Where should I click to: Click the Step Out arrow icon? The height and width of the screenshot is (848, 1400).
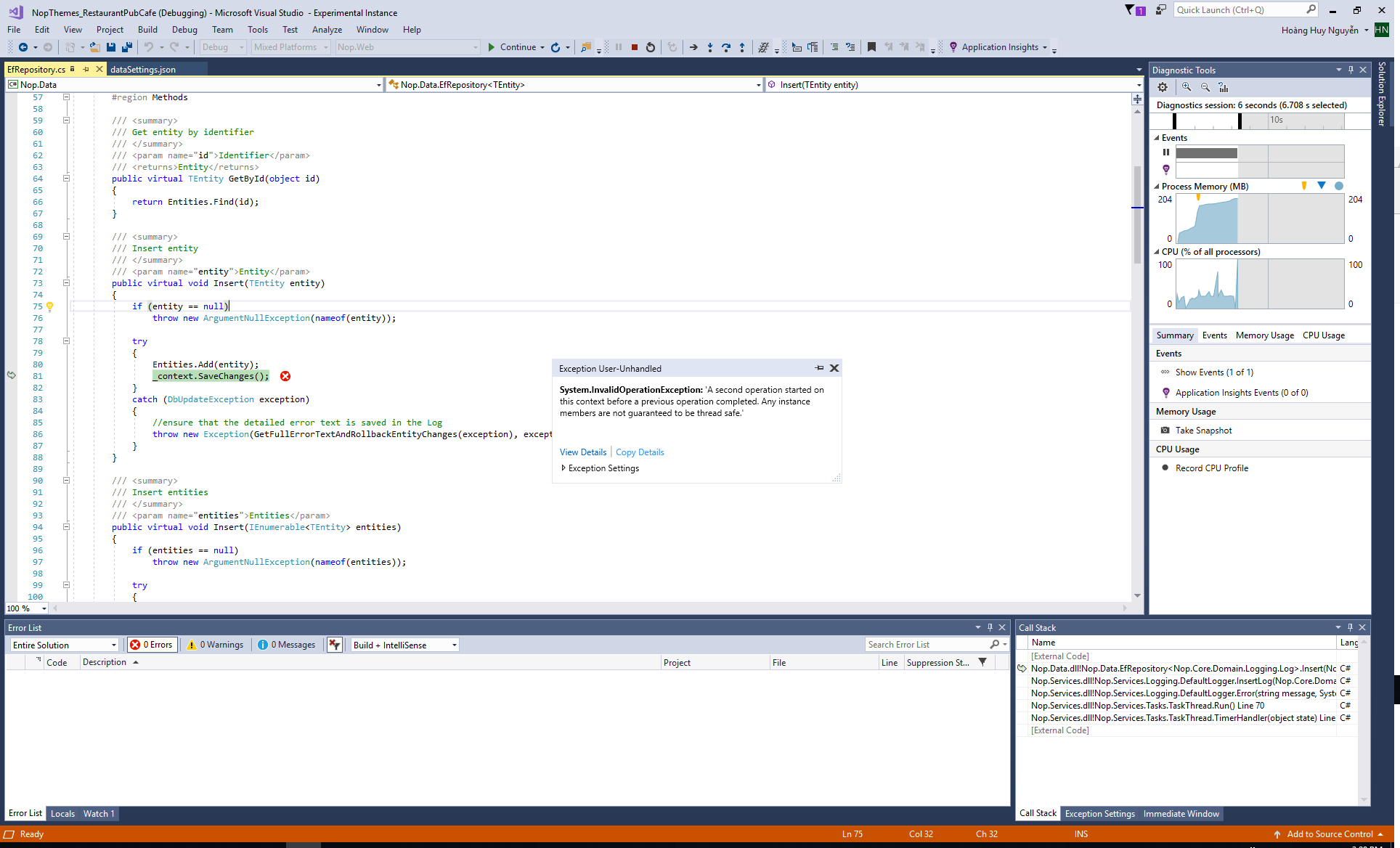pos(742,47)
